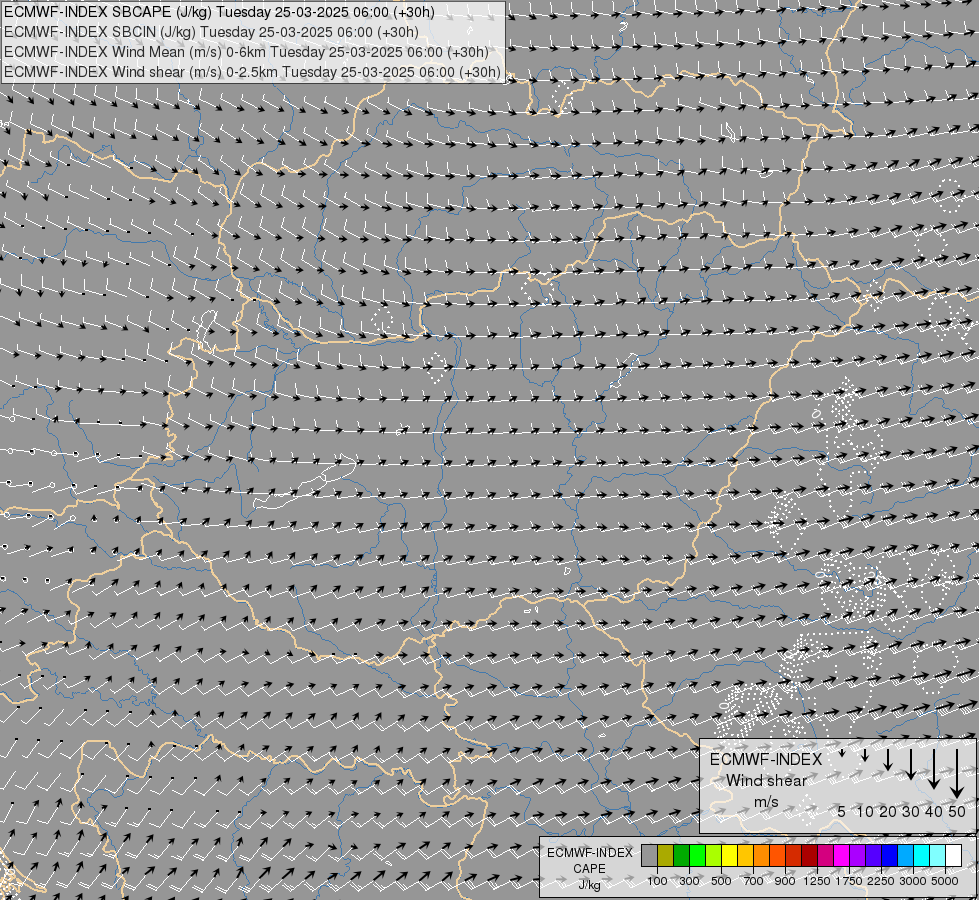Screen dimensions: 979x900
Task: Click the 5 value in wind shear legend
Action: coord(842,811)
